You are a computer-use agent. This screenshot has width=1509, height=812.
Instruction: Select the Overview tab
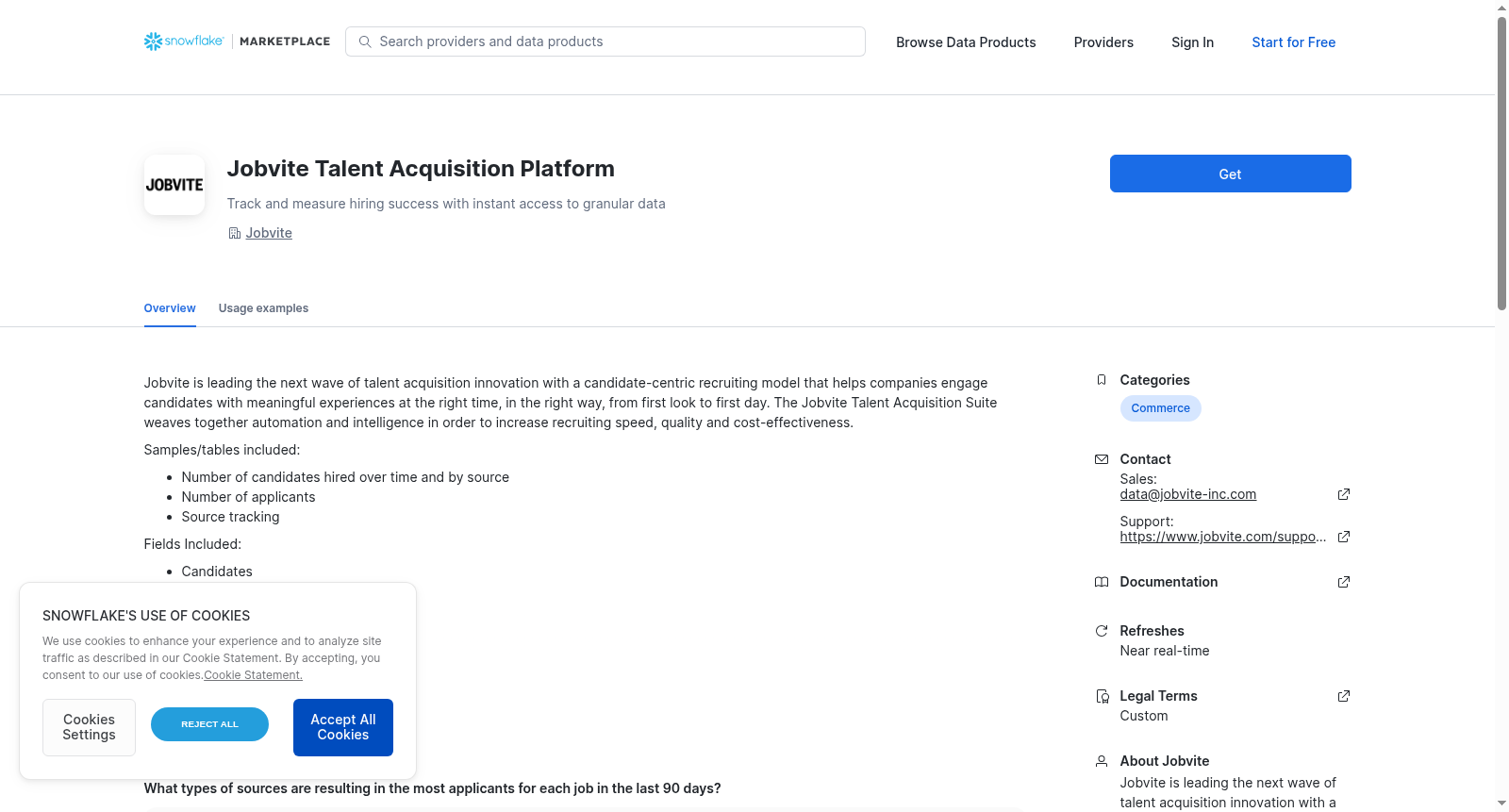[170, 308]
